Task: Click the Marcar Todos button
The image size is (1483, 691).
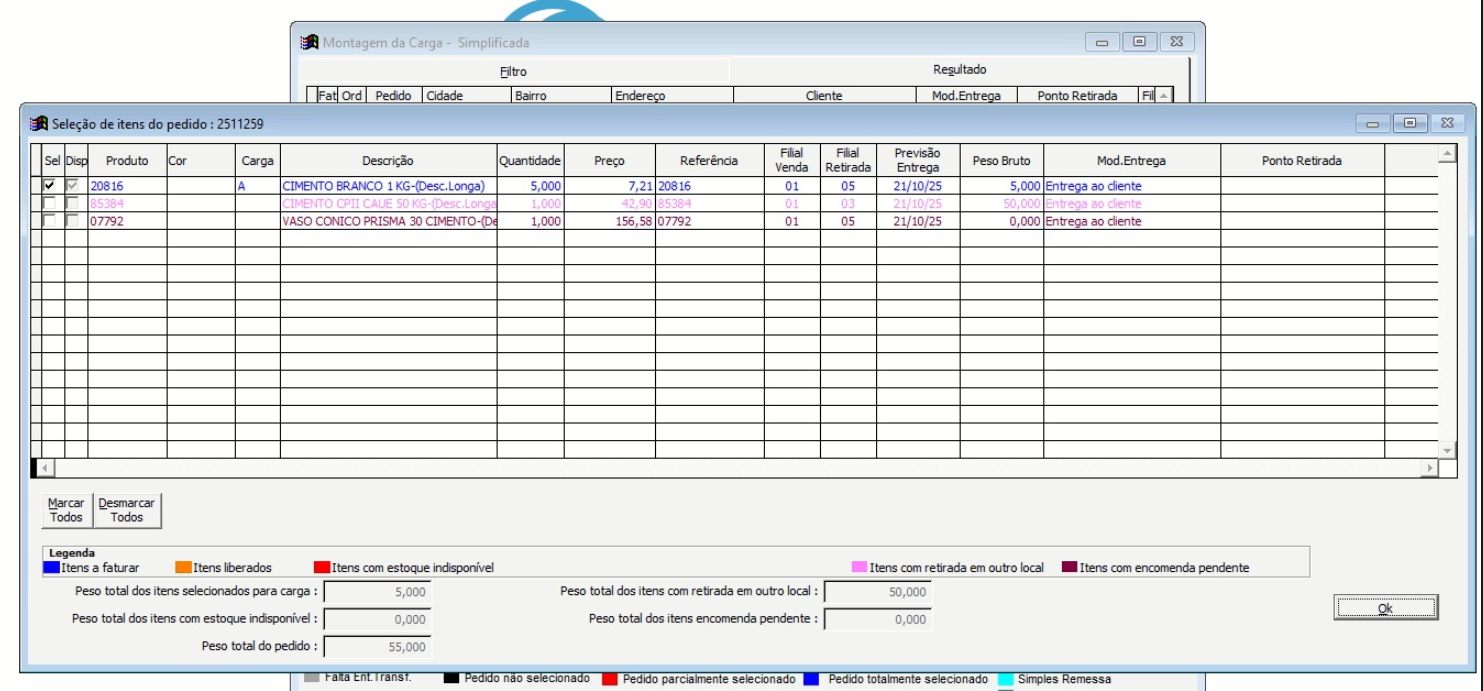Action: (x=66, y=510)
